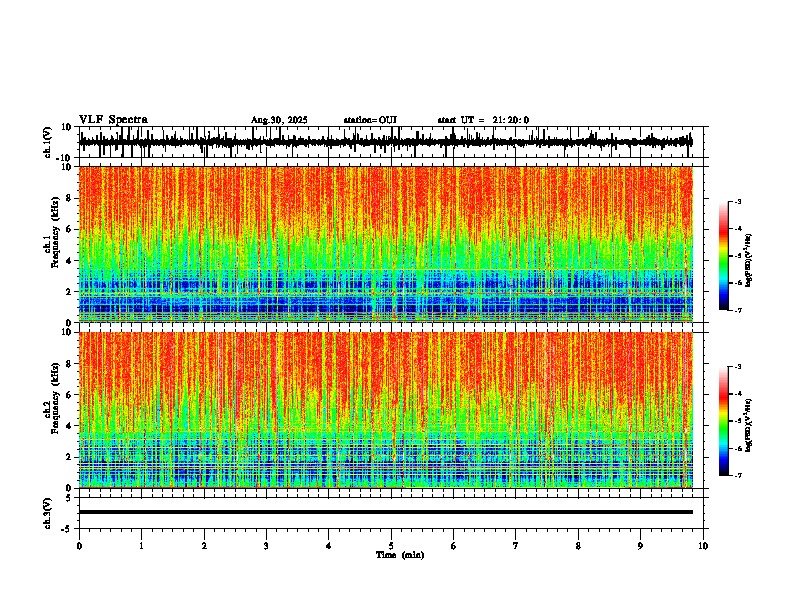This screenshot has height=612, width=792.
Task: Click the time-axis tick label "9"
Action: click(x=640, y=546)
